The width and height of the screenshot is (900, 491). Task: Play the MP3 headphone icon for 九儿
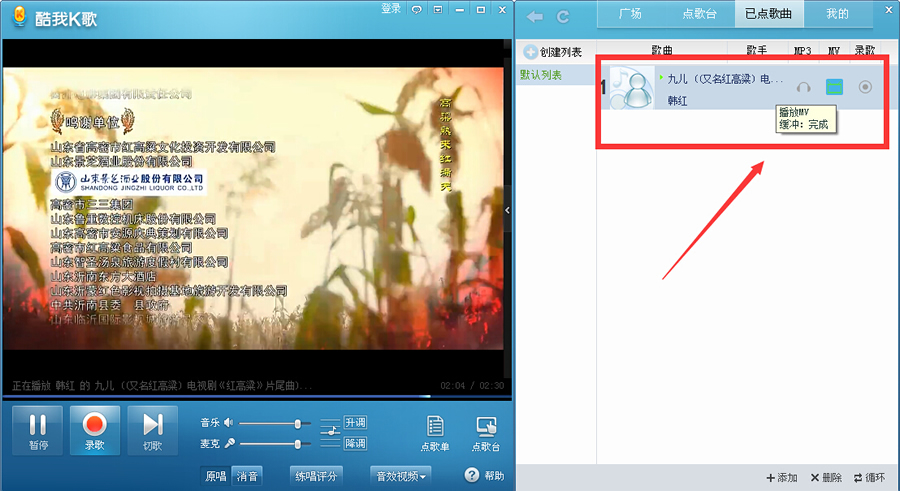pyautogui.click(x=803, y=88)
